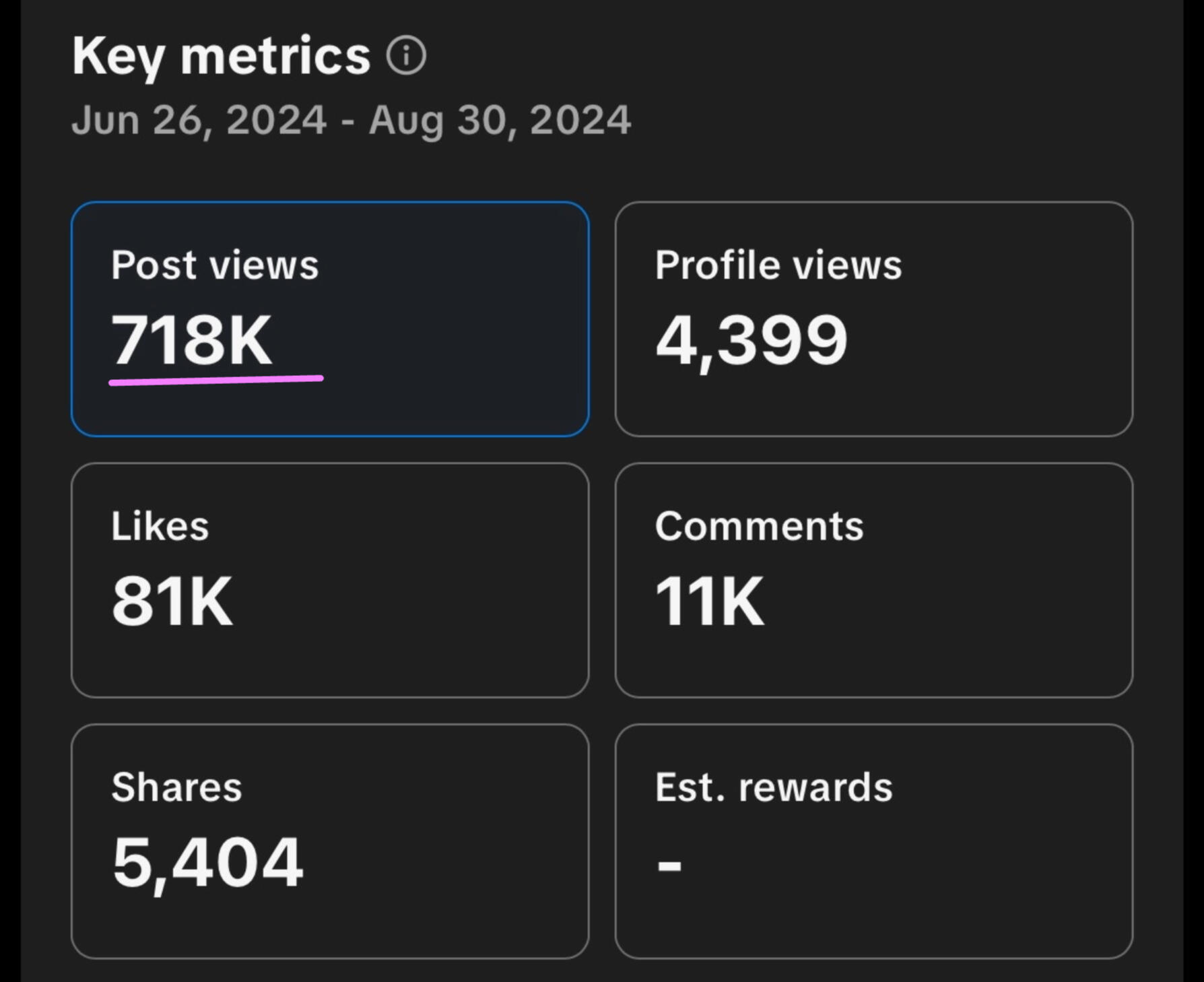
Task: Click the Jun 26 – Aug 30 date range
Action: tap(351, 121)
